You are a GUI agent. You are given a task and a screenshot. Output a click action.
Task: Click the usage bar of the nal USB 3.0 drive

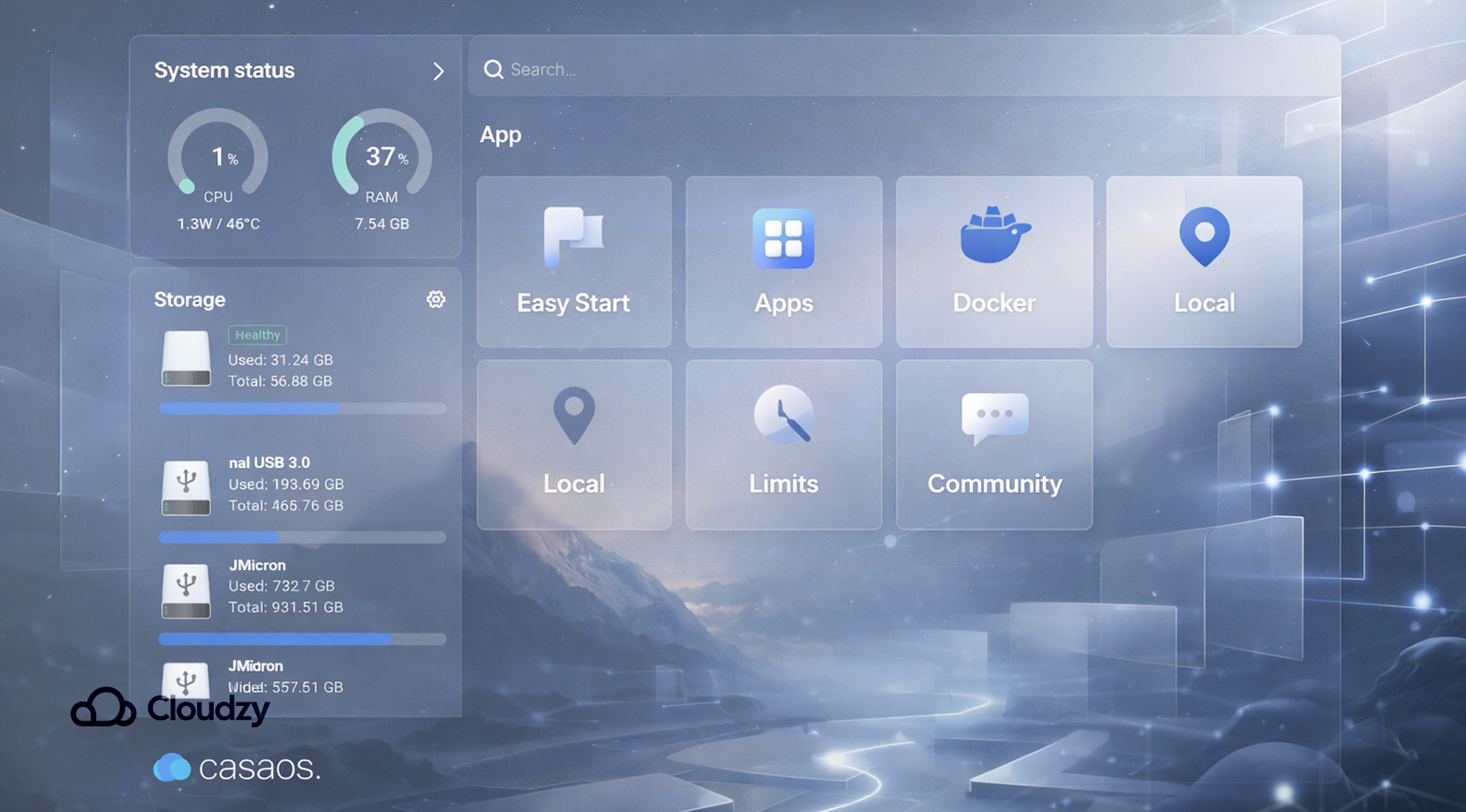(302, 537)
